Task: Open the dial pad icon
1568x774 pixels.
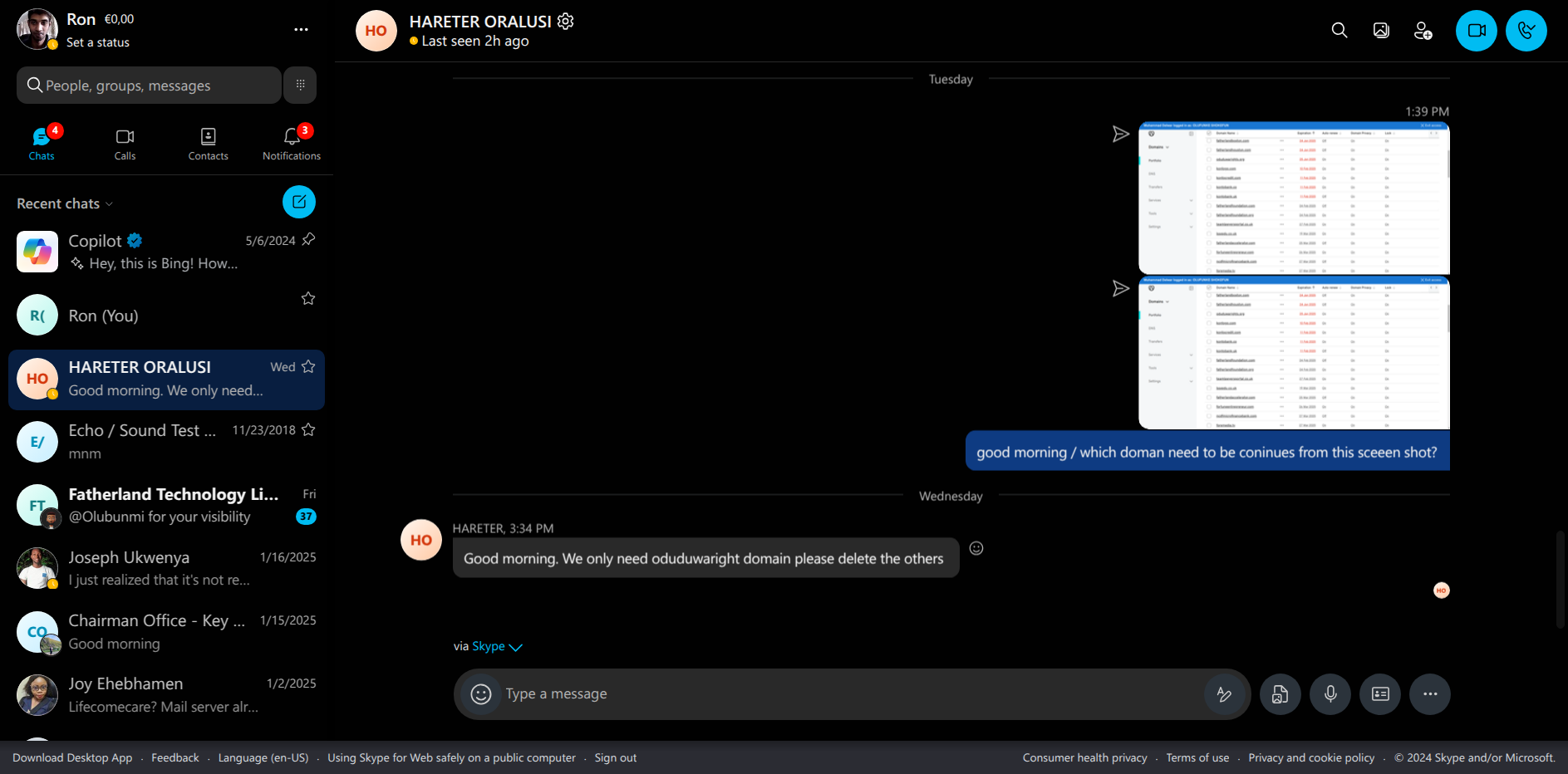Action: click(300, 85)
